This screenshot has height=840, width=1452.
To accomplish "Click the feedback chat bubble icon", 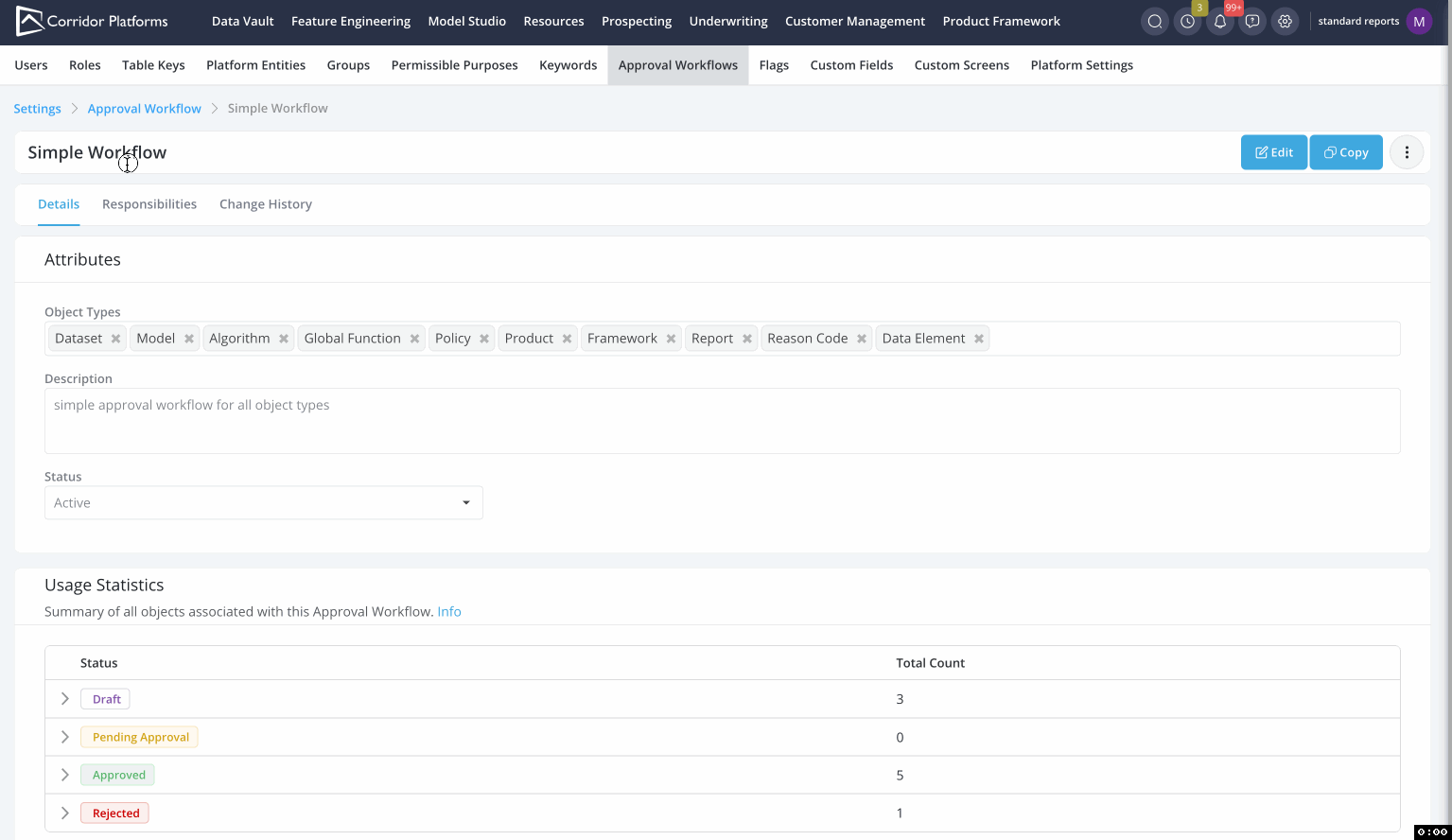I will pyautogui.click(x=1252, y=21).
